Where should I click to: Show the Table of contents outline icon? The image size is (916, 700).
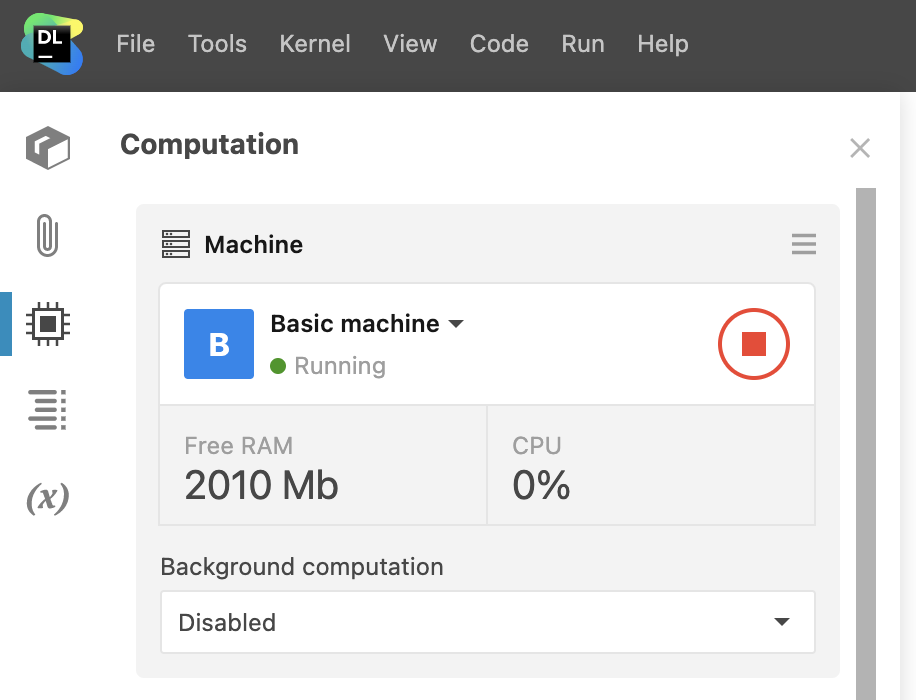[47, 410]
